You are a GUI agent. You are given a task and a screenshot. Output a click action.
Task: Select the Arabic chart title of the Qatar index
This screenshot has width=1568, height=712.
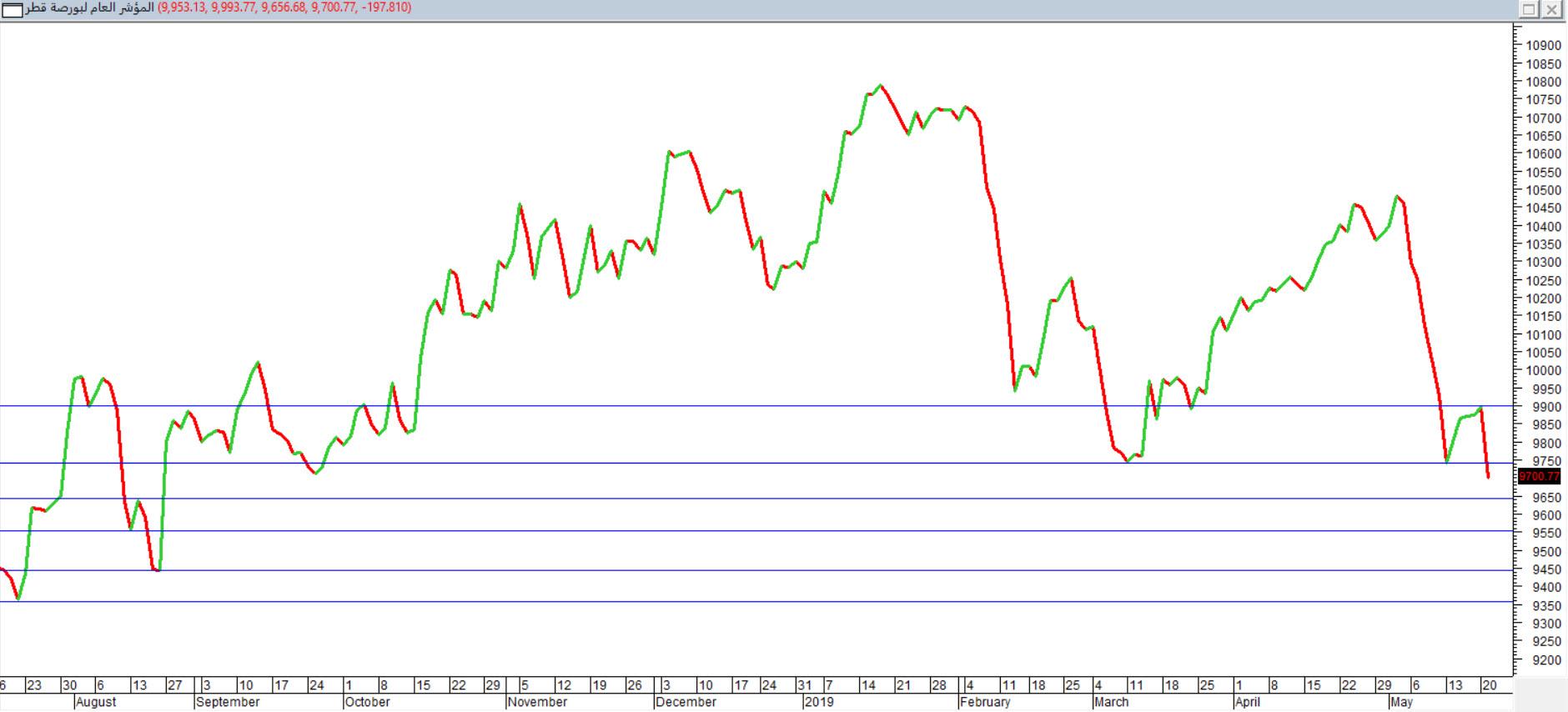[90, 8]
